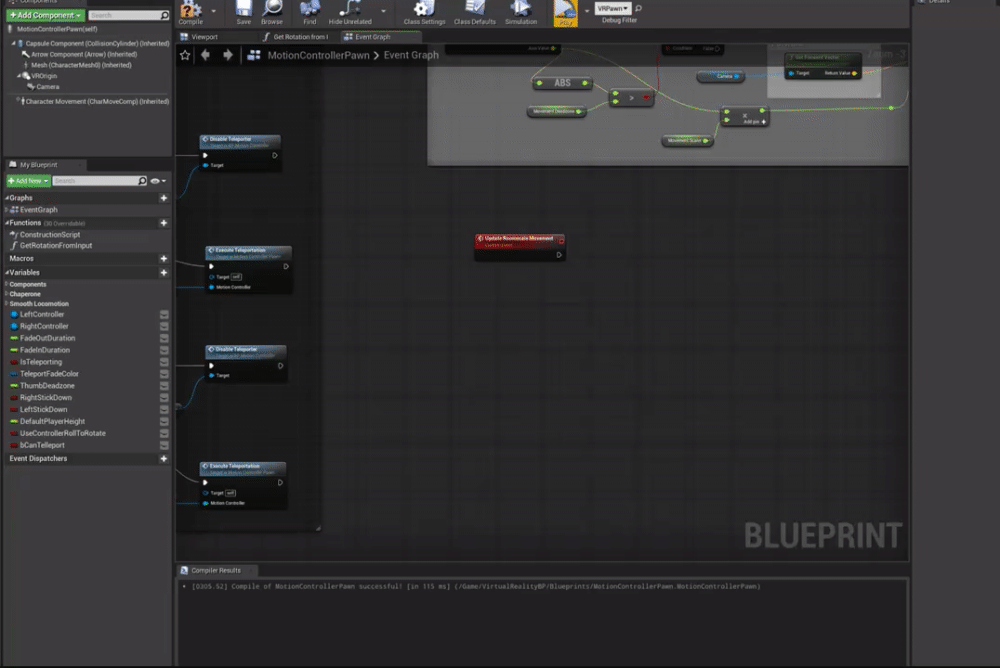Navigate forward in graph history
The height and width of the screenshot is (668, 1000).
tap(228, 56)
